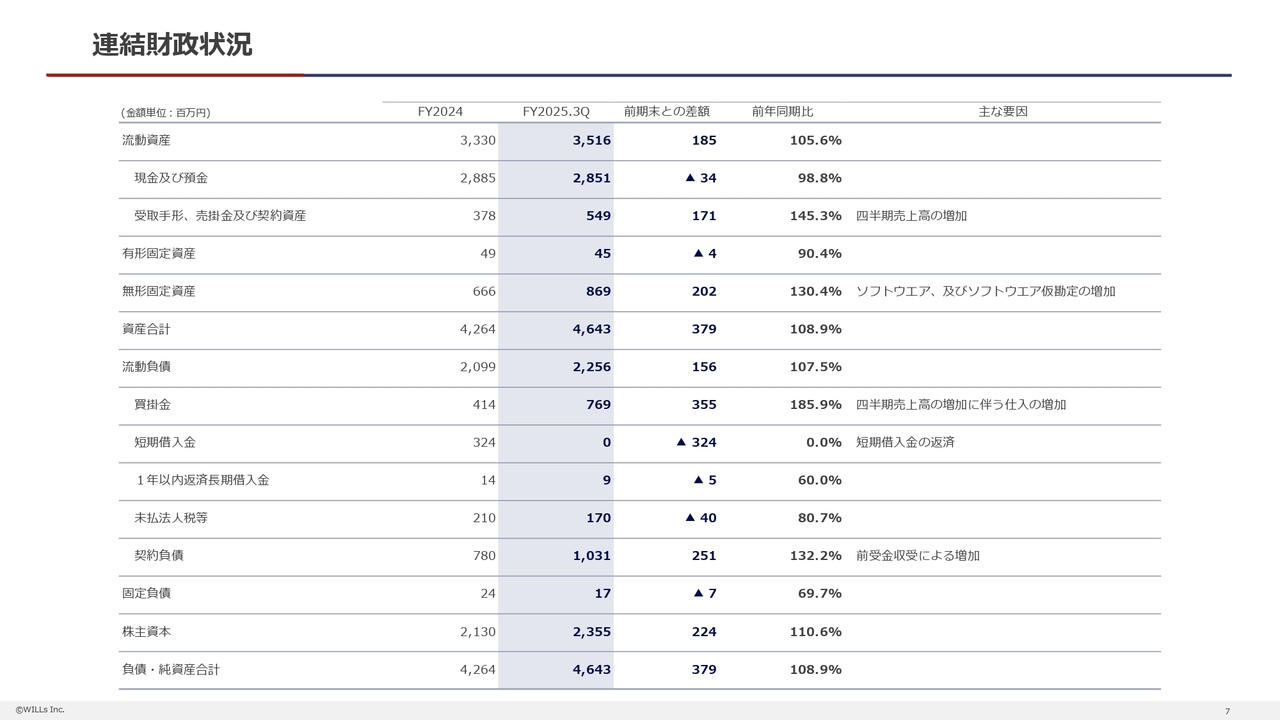Click the triangle marker in the 現金及び預金 row
1280x720 pixels.
click(690, 178)
